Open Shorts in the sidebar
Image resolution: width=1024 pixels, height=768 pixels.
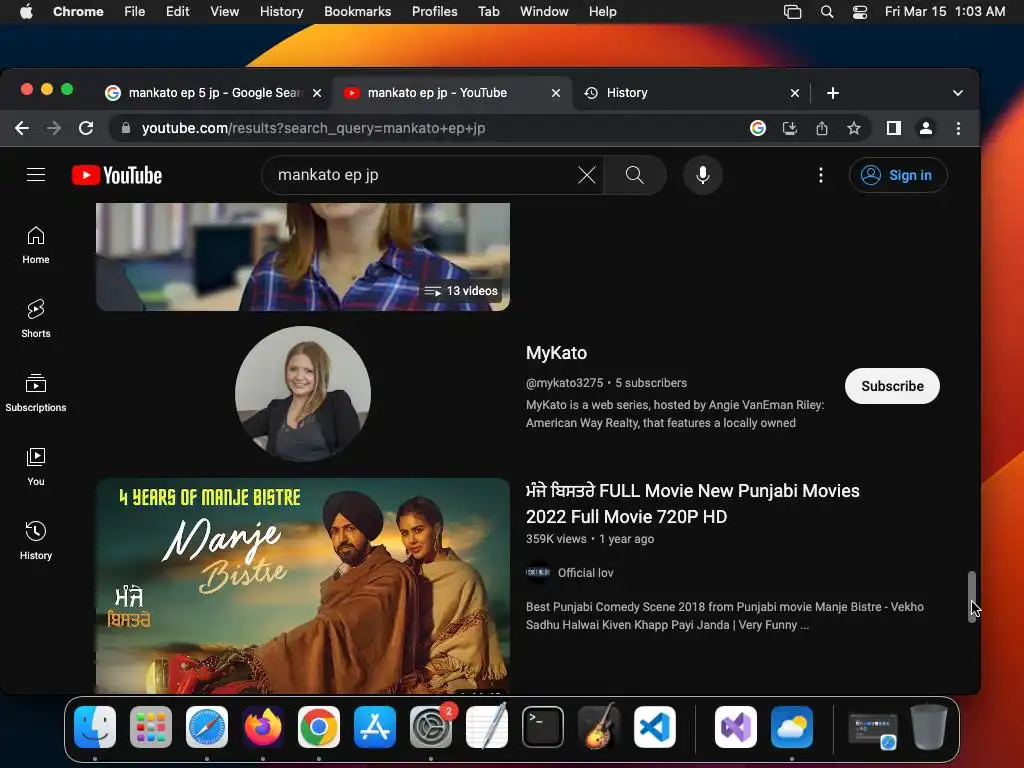36,319
